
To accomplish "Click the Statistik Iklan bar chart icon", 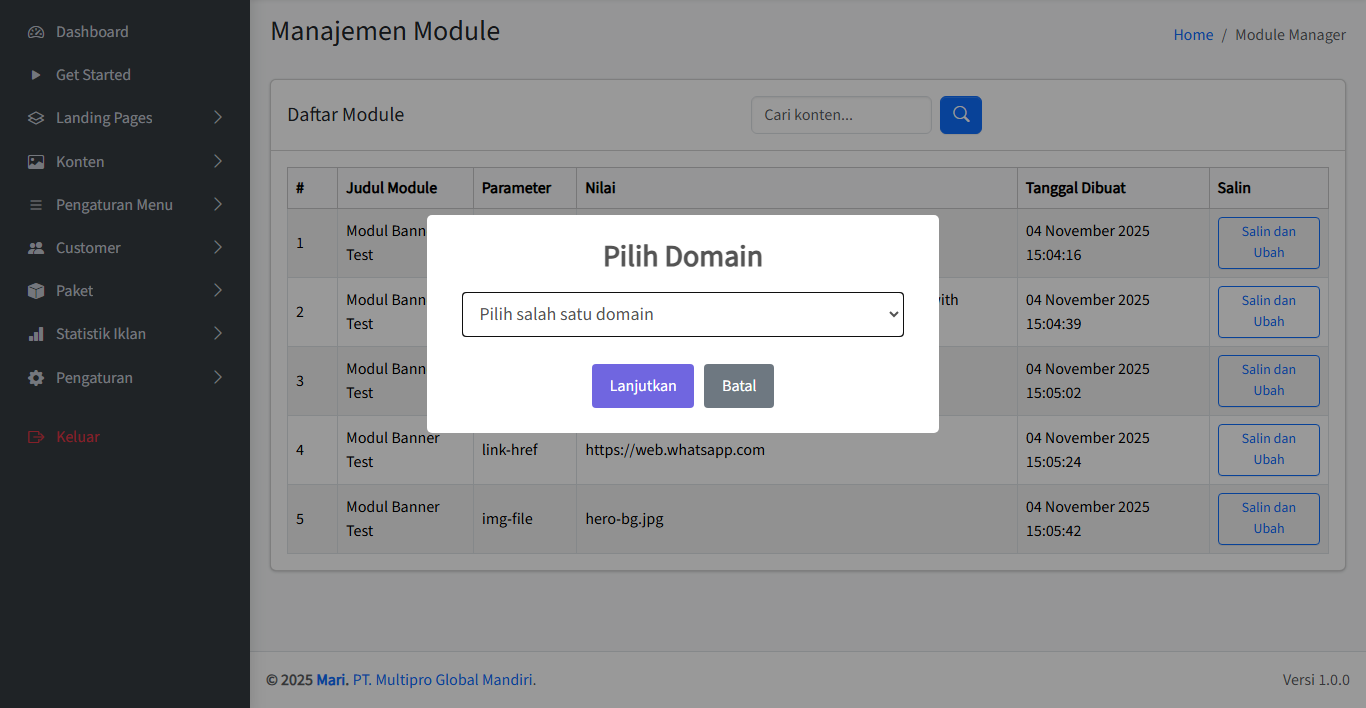I will click(36, 334).
